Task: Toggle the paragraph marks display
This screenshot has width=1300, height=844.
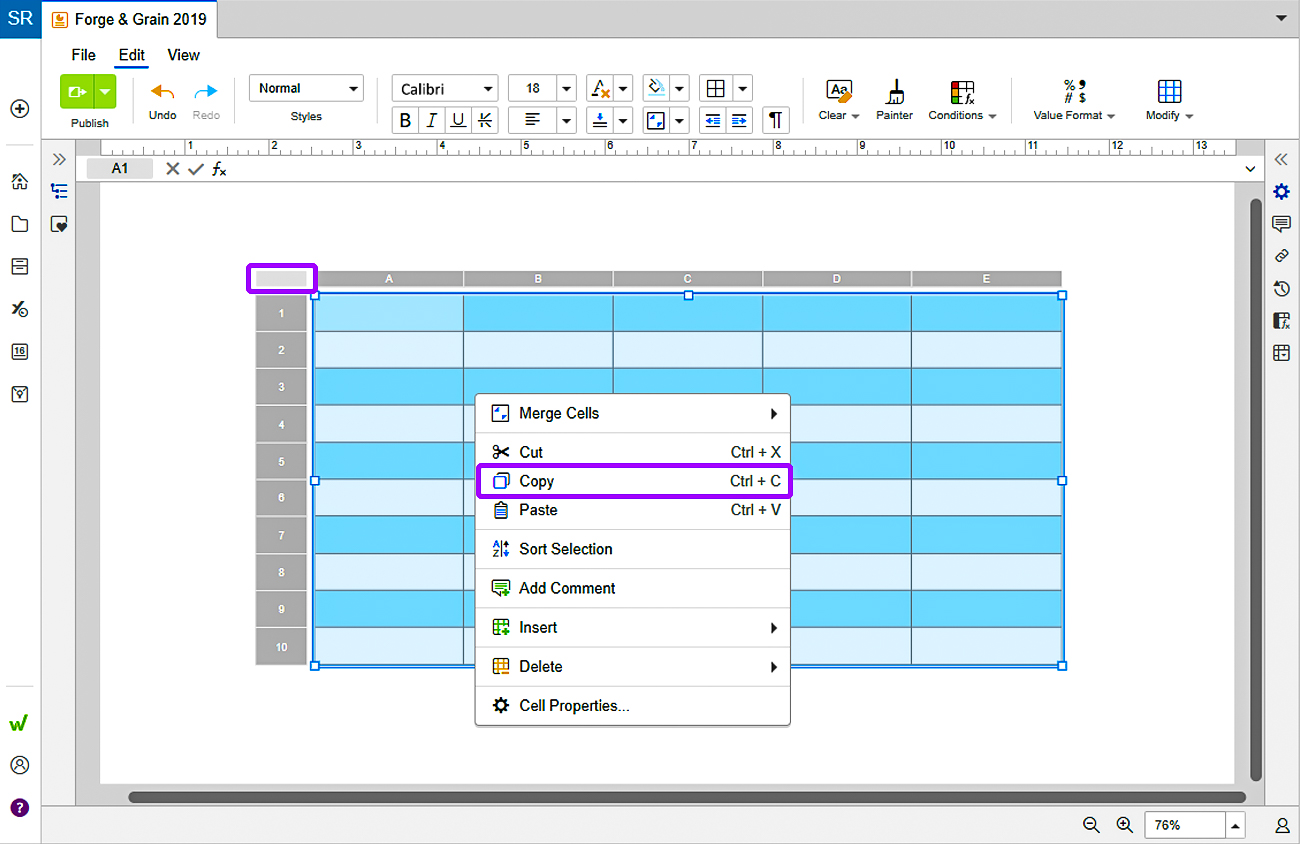Action: tap(775, 120)
